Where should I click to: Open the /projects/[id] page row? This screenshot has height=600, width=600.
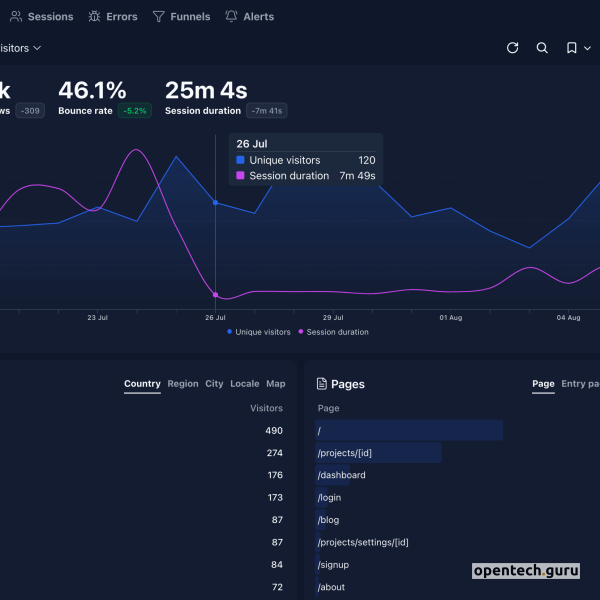click(x=345, y=453)
